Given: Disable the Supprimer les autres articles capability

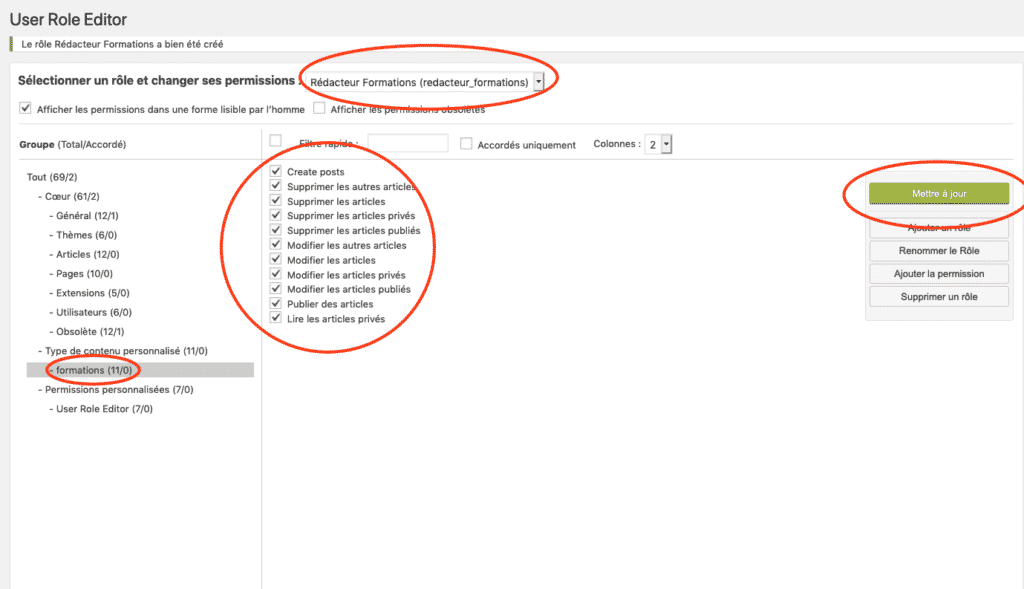Looking at the screenshot, I should (x=275, y=185).
